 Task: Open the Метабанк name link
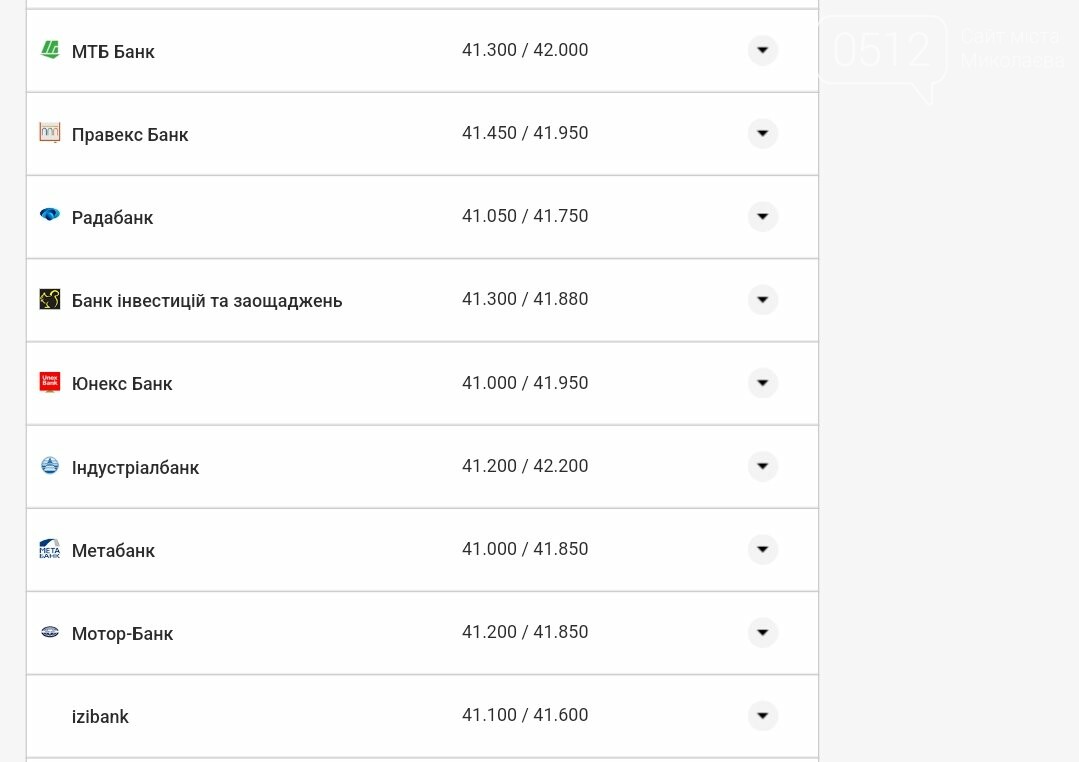click(114, 551)
